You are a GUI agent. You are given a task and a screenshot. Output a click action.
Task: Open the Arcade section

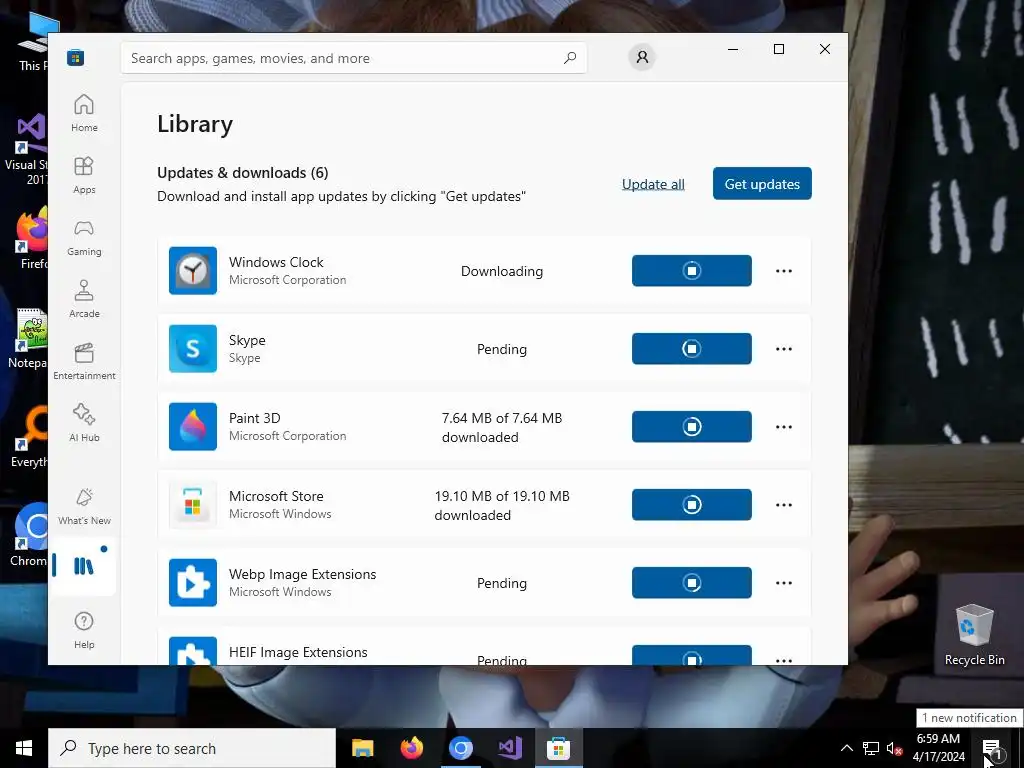(x=84, y=299)
